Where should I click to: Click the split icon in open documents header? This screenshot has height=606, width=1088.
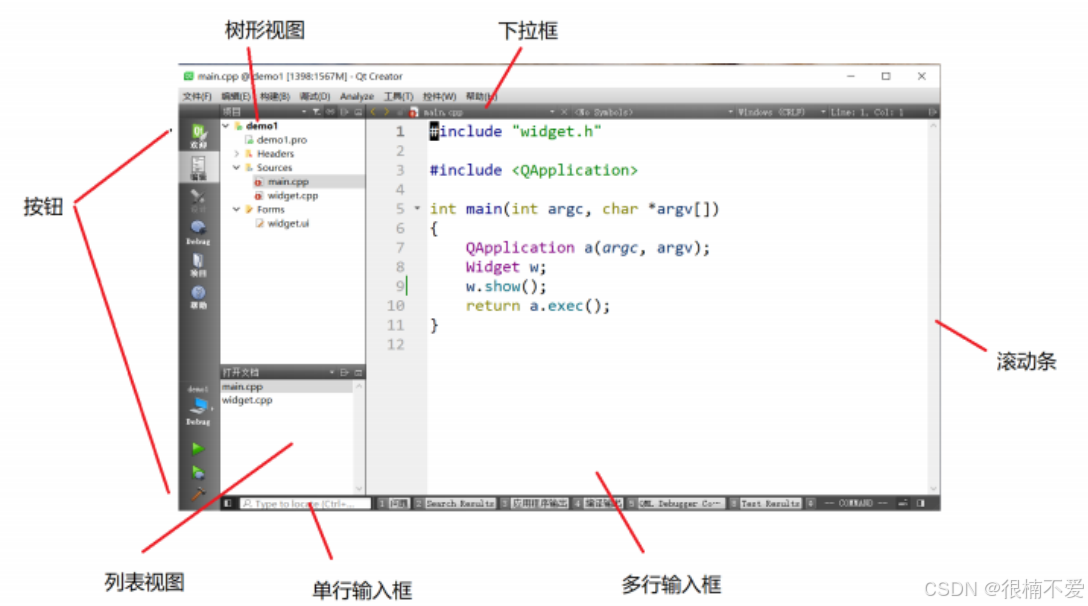(344, 373)
